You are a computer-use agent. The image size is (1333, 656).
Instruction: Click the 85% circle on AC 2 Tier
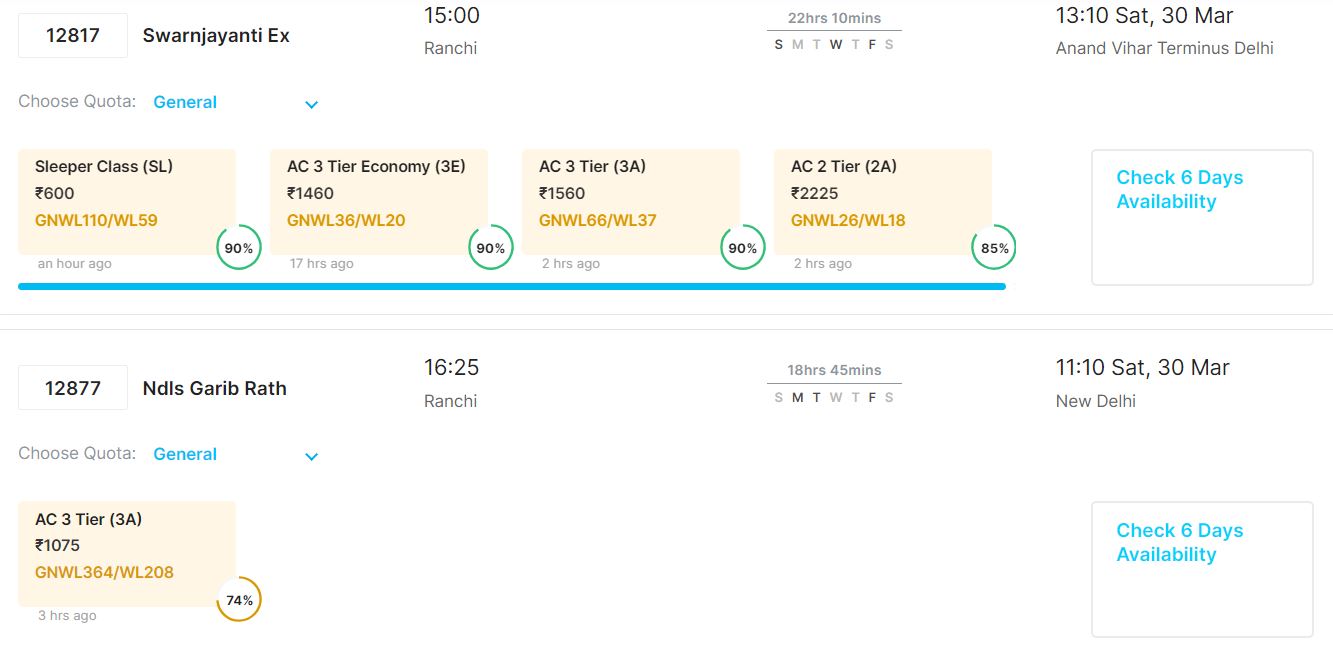point(994,248)
